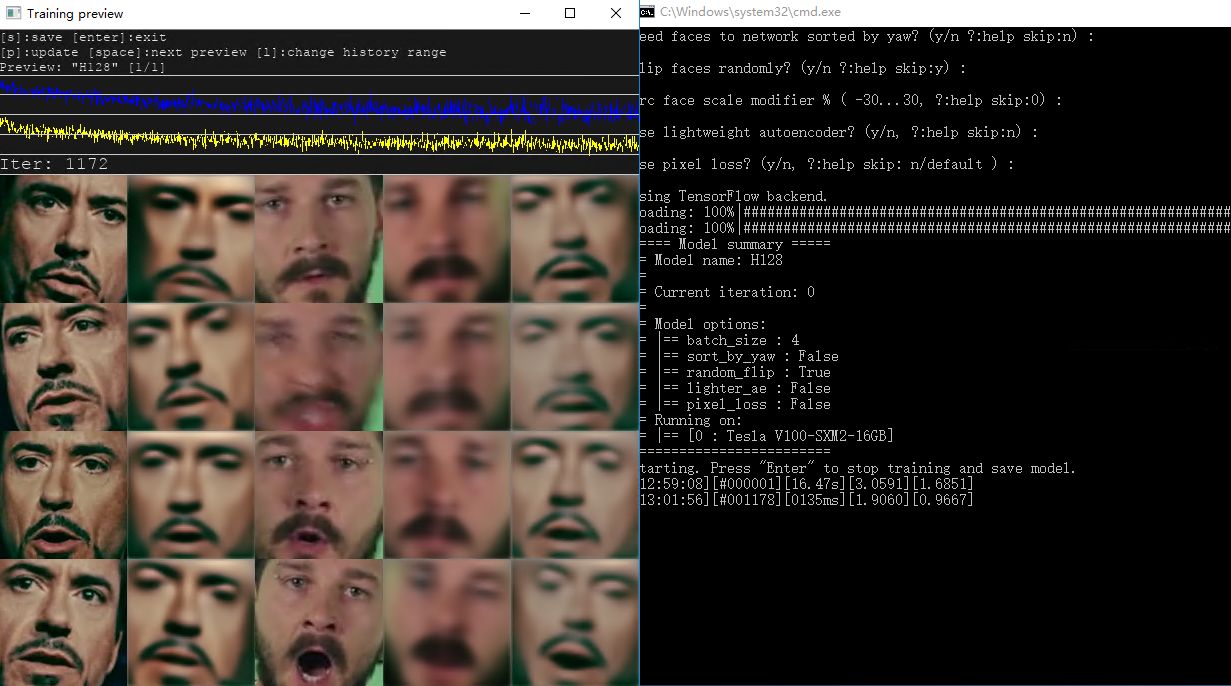Click the 12:59:08 [#000001] log line
Viewport: 1231px width, 686px height.
tap(807, 484)
